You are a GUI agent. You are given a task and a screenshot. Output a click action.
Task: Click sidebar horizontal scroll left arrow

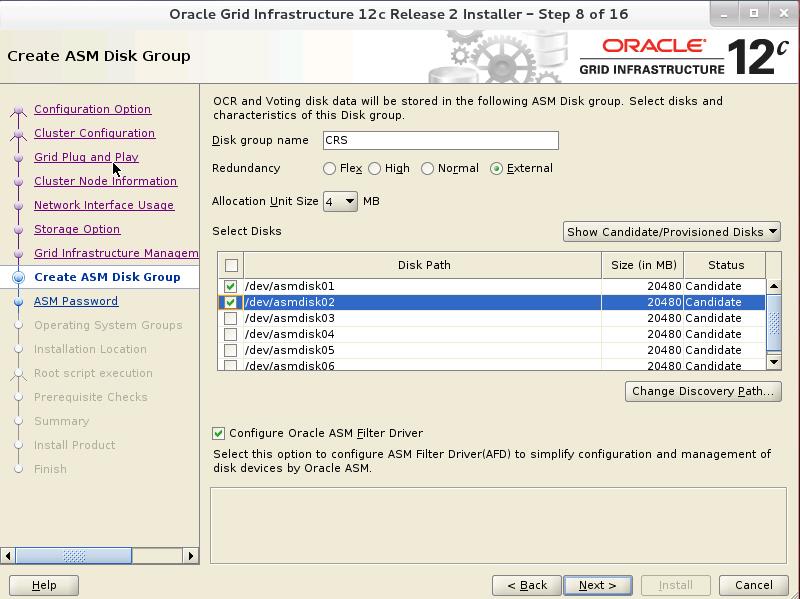pyautogui.click(x=8, y=556)
